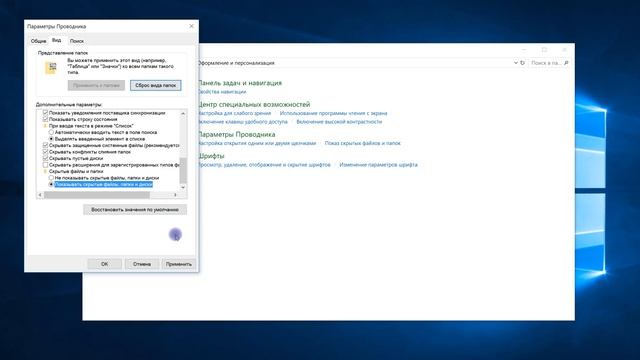Click Восстановить значения по умолчанию button

(x=135, y=209)
